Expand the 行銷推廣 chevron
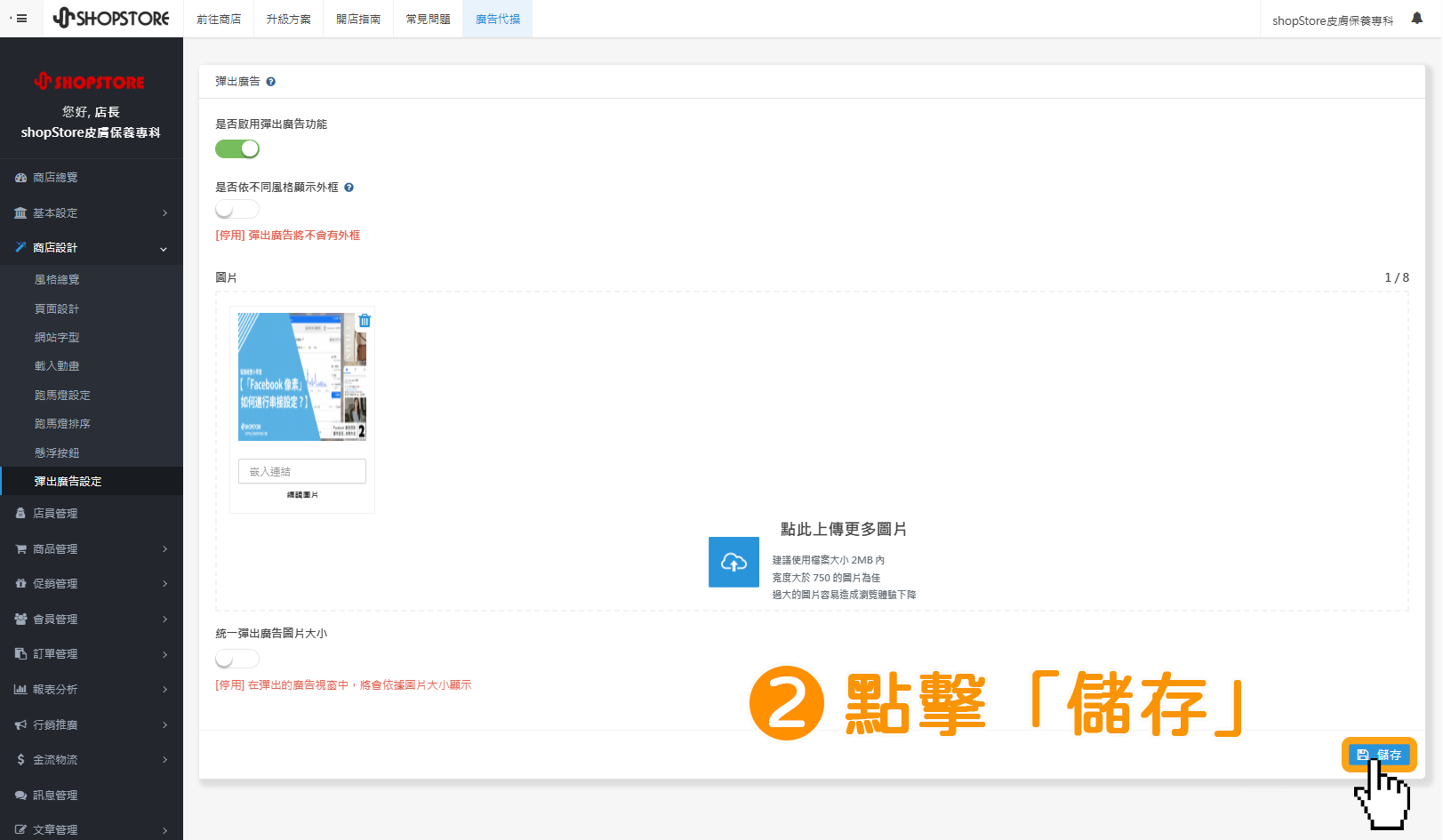Image resolution: width=1443 pixels, height=840 pixels. [x=165, y=725]
